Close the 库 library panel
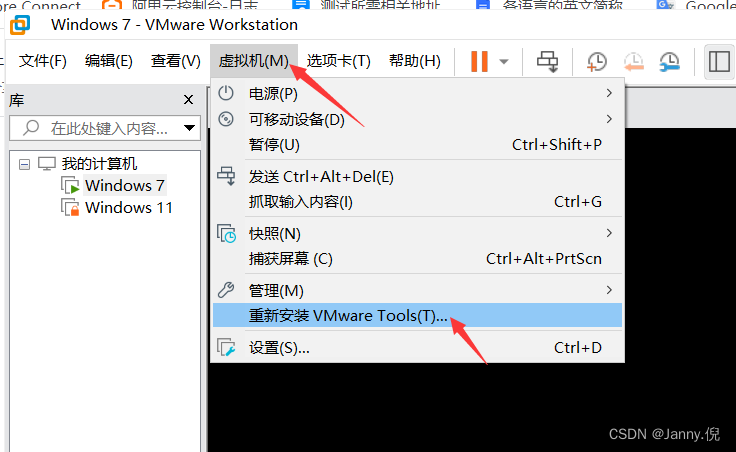This screenshot has height=452, width=736. click(188, 100)
